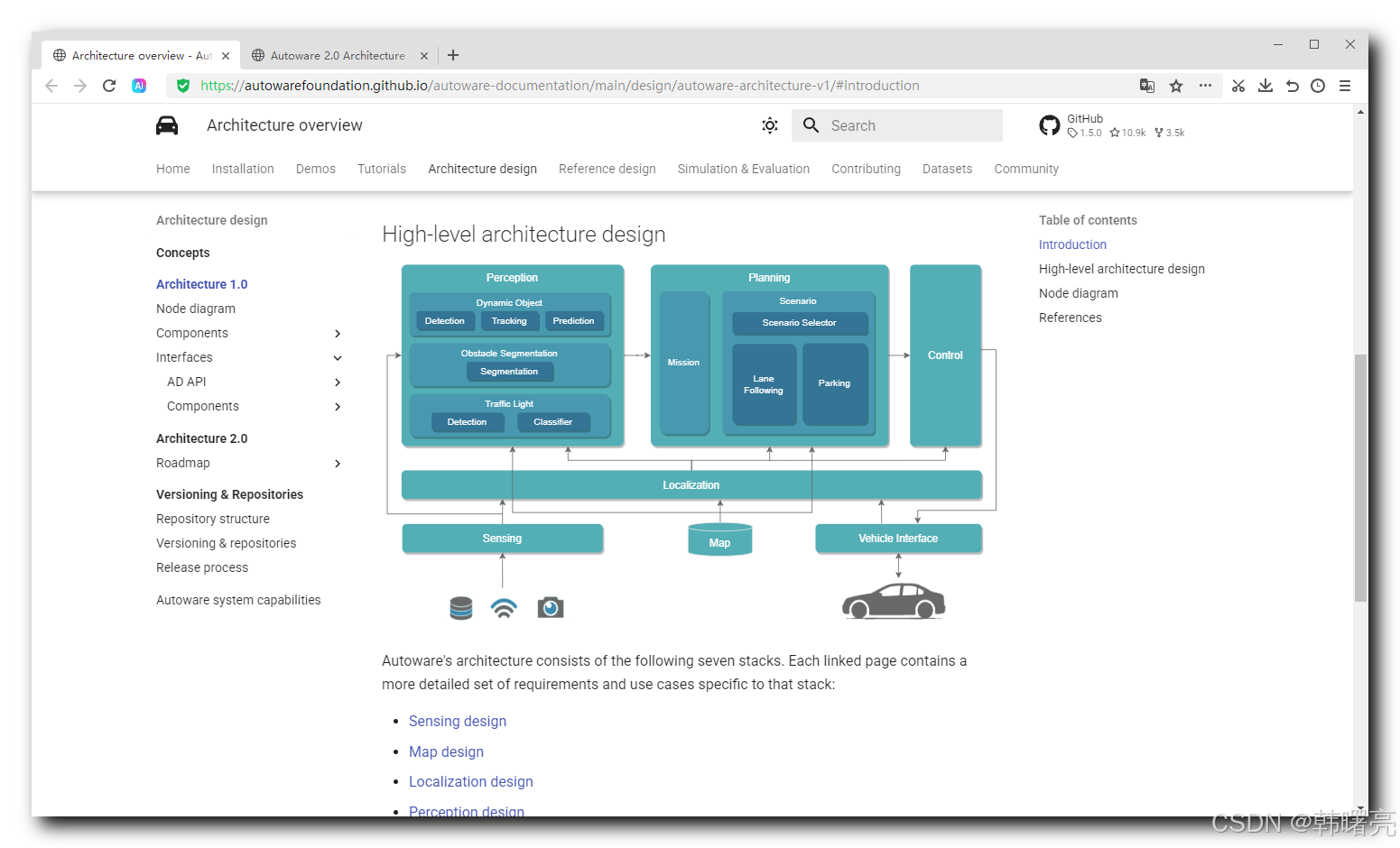Screen dimensions: 1400x848
Task: Toggle the light/dark theme icon
Action: tap(770, 125)
